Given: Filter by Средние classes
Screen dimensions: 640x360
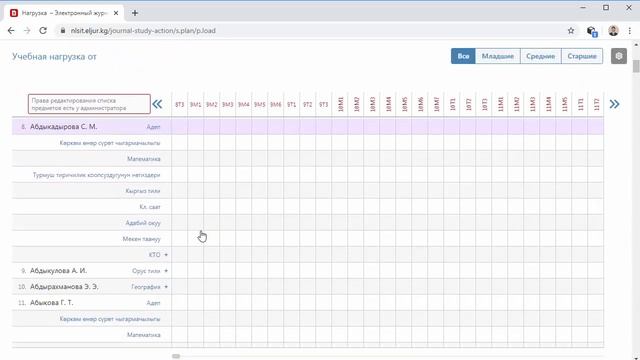Looking at the screenshot, I should coord(540,56).
